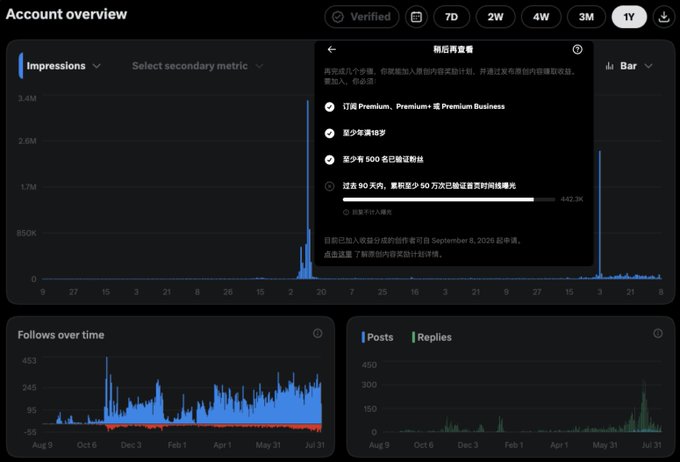Image resolution: width=680 pixels, height=462 pixels.
Task: Click the September 8, 2026 date text
Action: pos(463,240)
